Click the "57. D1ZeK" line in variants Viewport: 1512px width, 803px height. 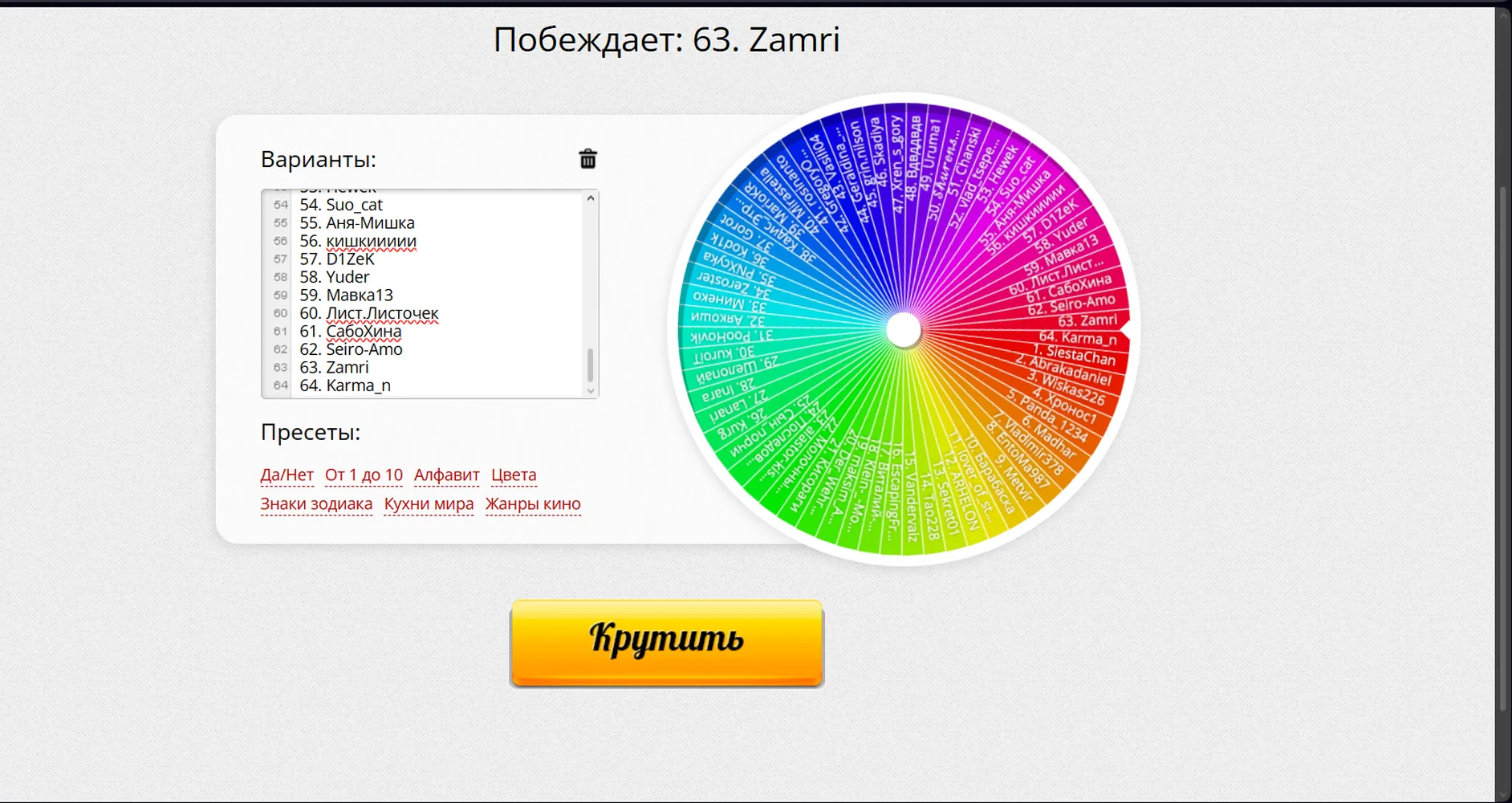(337, 259)
